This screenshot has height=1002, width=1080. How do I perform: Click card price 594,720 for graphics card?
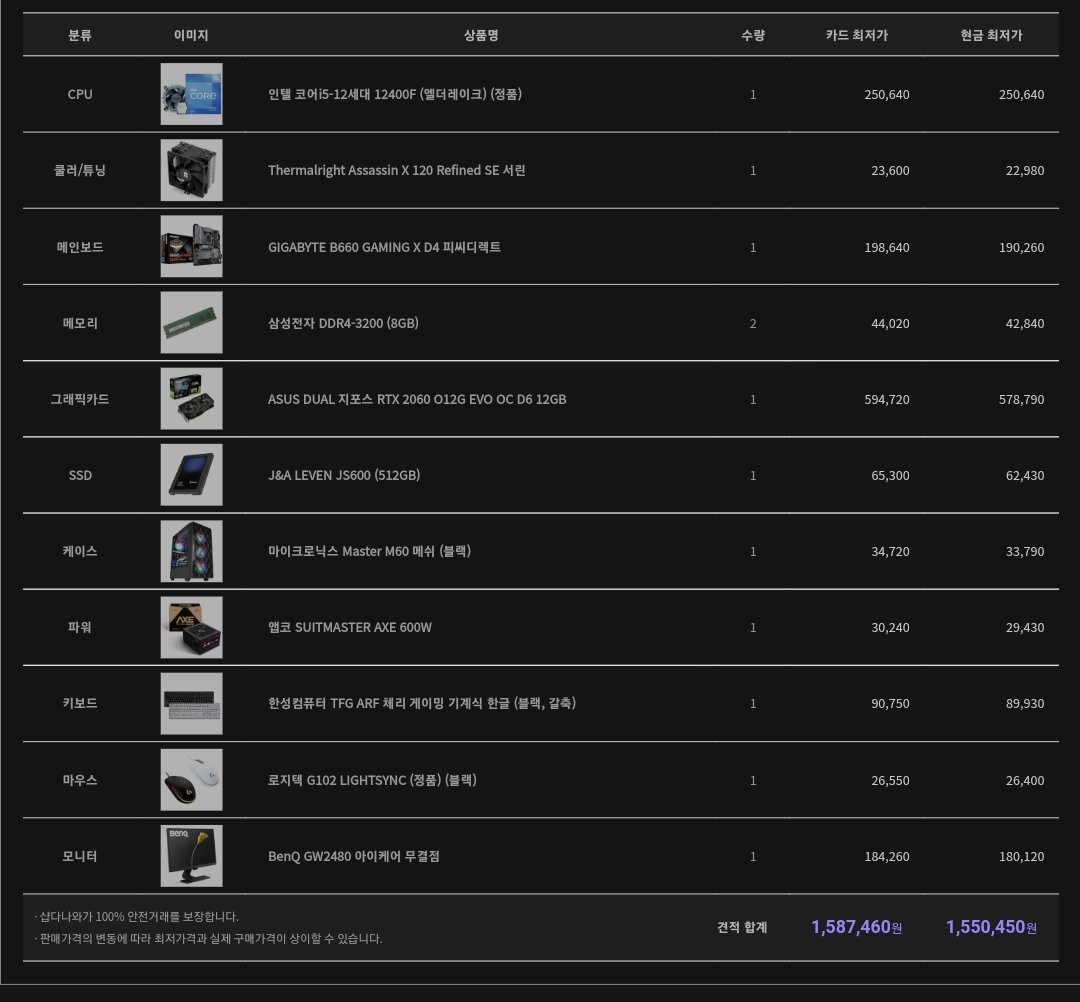click(x=886, y=399)
